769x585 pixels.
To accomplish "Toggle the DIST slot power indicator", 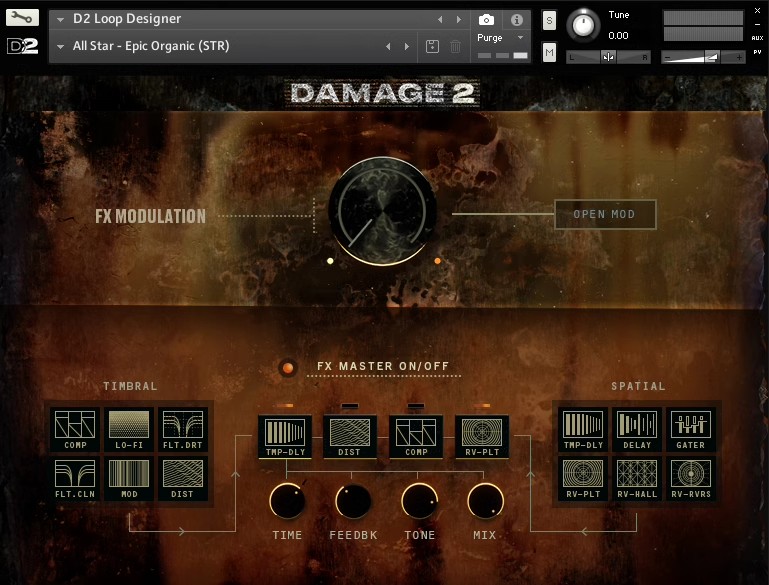I will tap(350, 406).
